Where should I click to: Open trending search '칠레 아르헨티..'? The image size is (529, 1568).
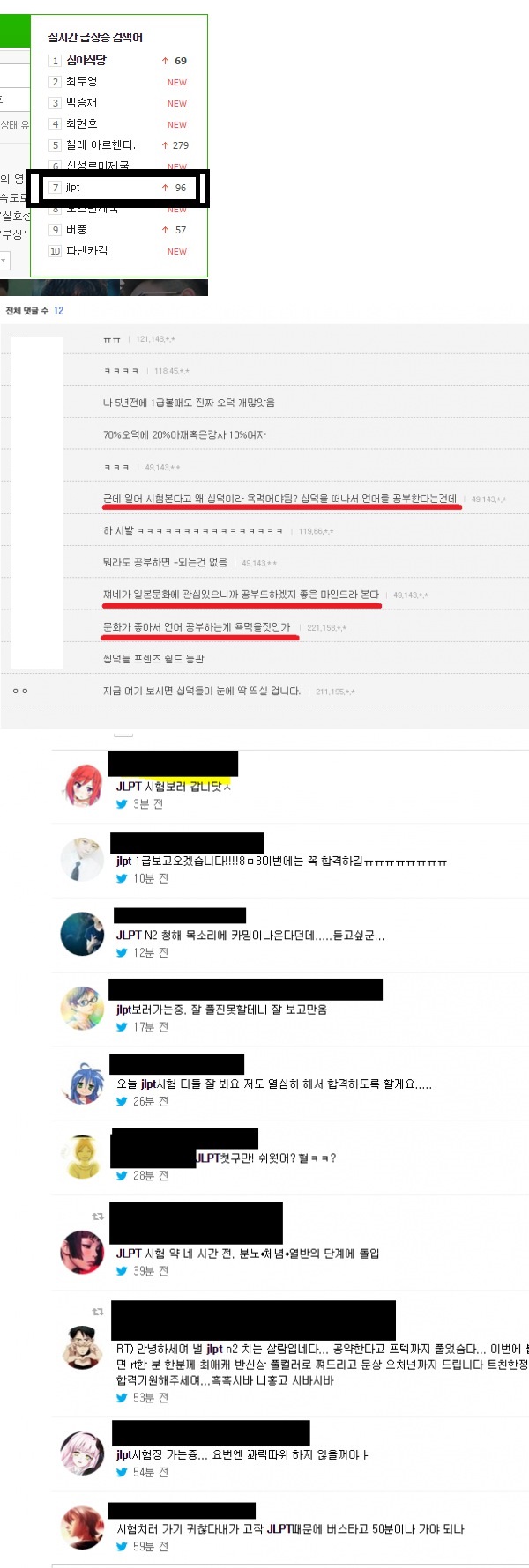click(x=102, y=145)
